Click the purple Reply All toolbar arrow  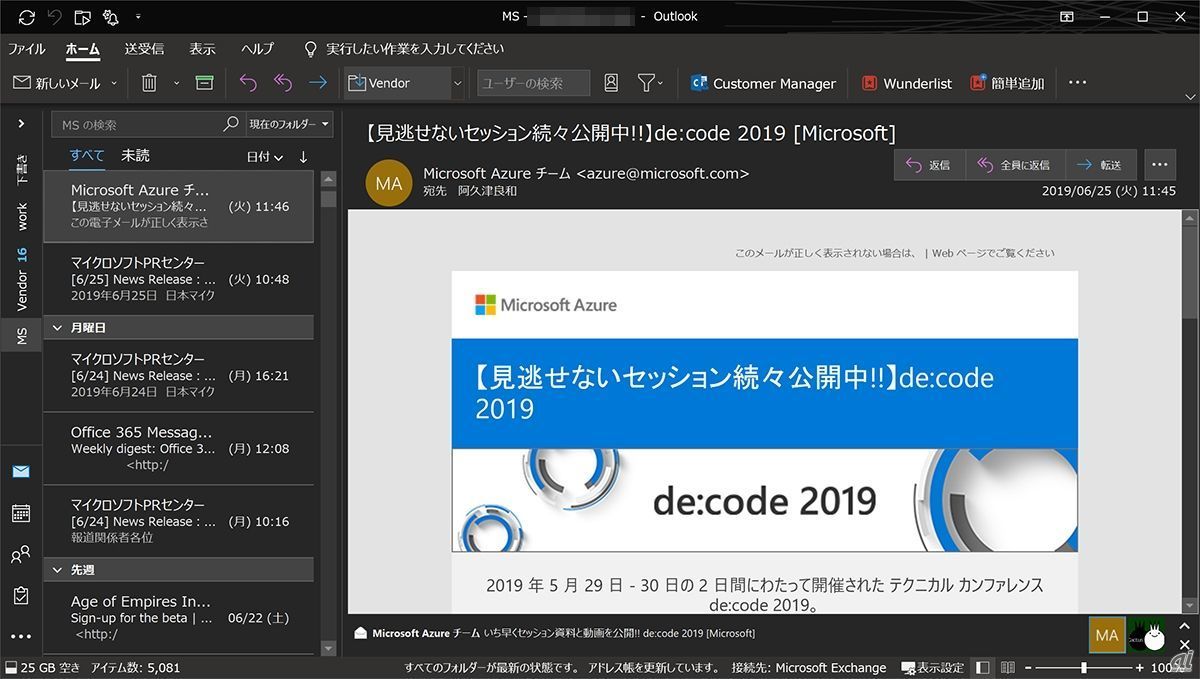tap(283, 83)
